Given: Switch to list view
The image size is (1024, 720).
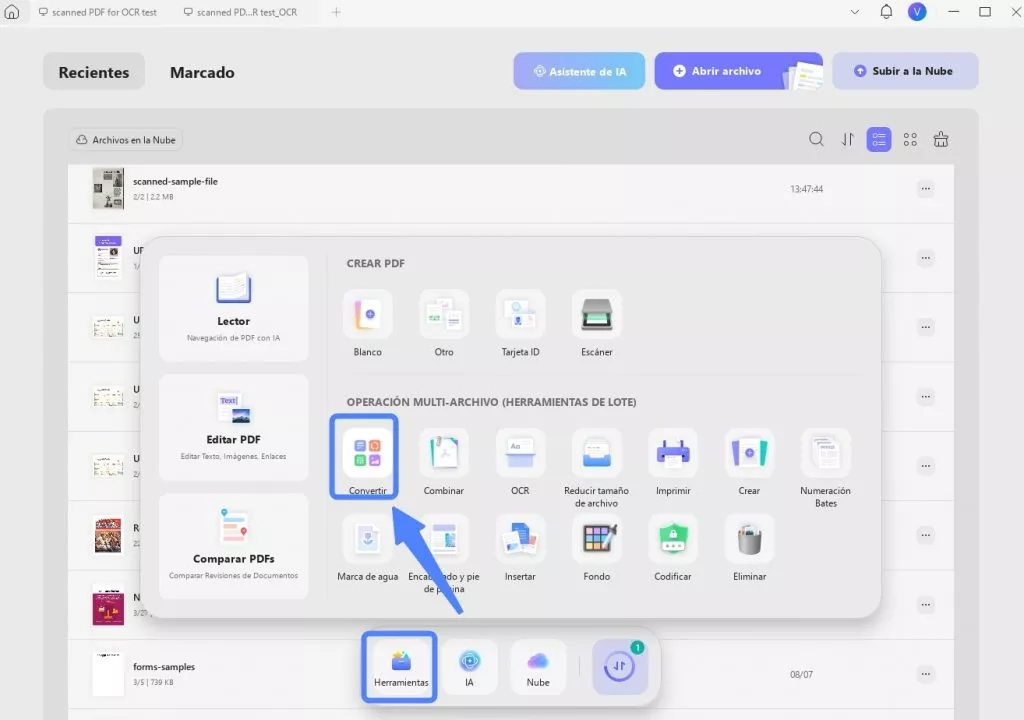Looking at the screenshot, I should [878, 139].
